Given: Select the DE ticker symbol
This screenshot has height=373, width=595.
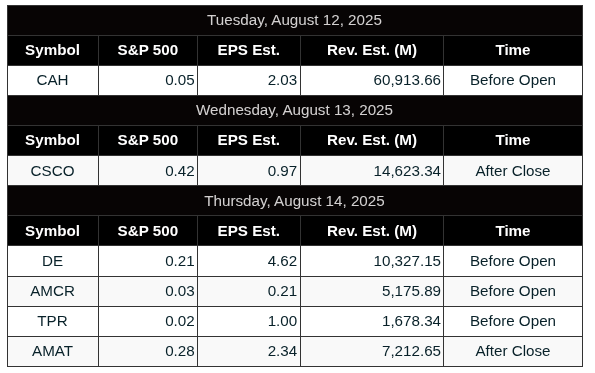Looking at the screenshot, I should tap(52, 261).
